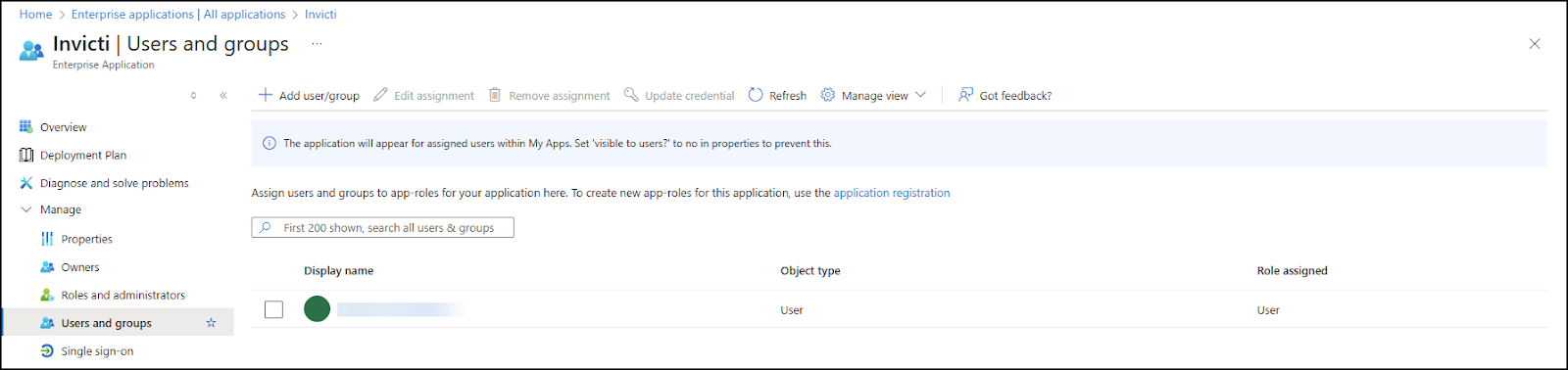Open the ellipsis more options menu
Viewport: 1568px width, 370px height.
click(x=317, y=44)
